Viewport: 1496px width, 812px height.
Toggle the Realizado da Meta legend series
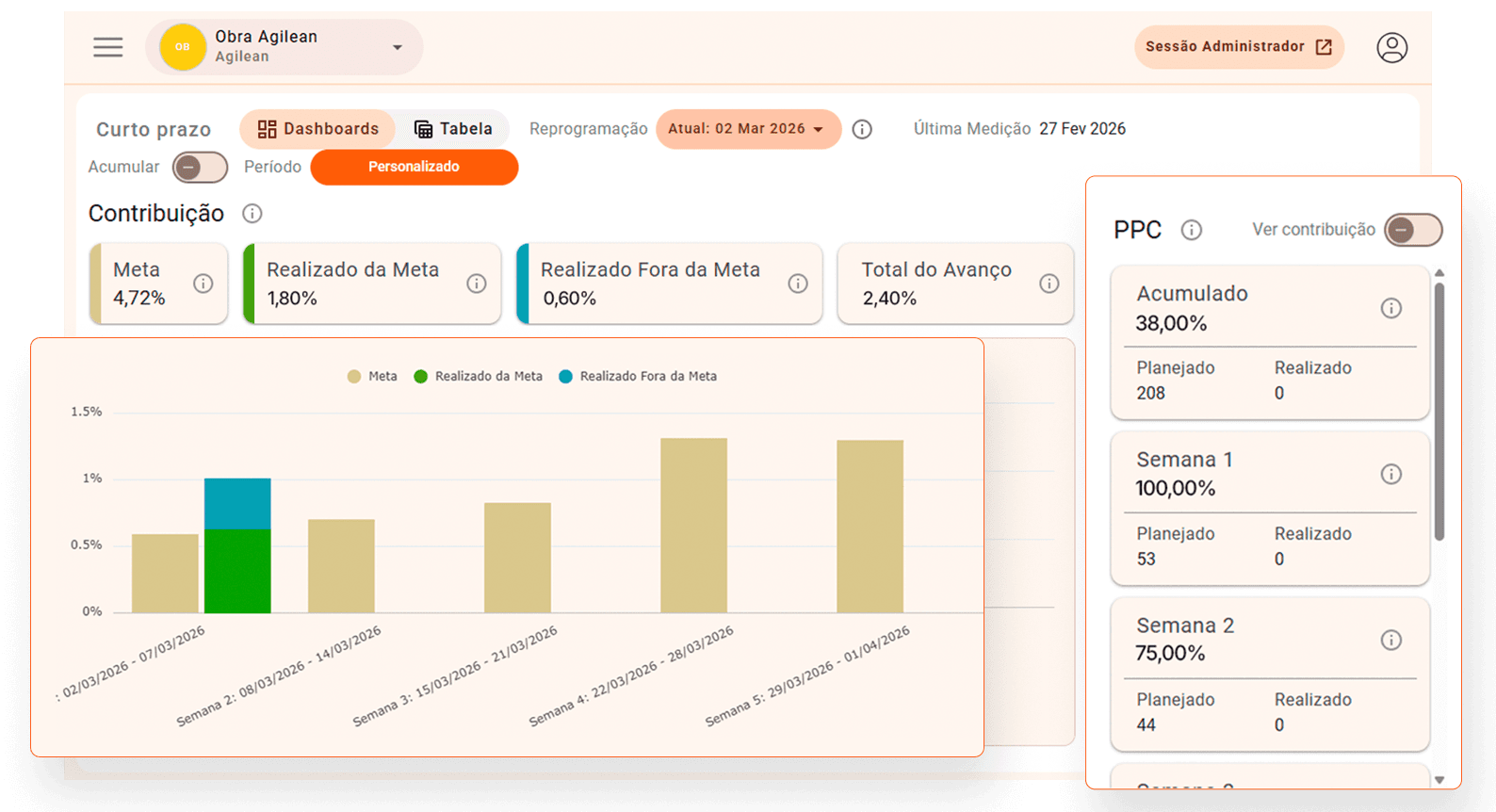tap(479, 377)
